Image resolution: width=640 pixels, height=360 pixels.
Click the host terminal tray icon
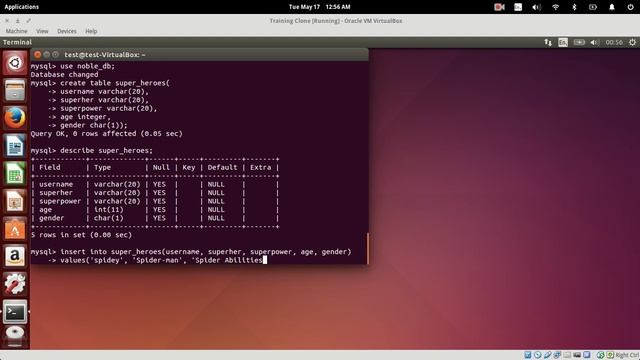pos(518,7)
